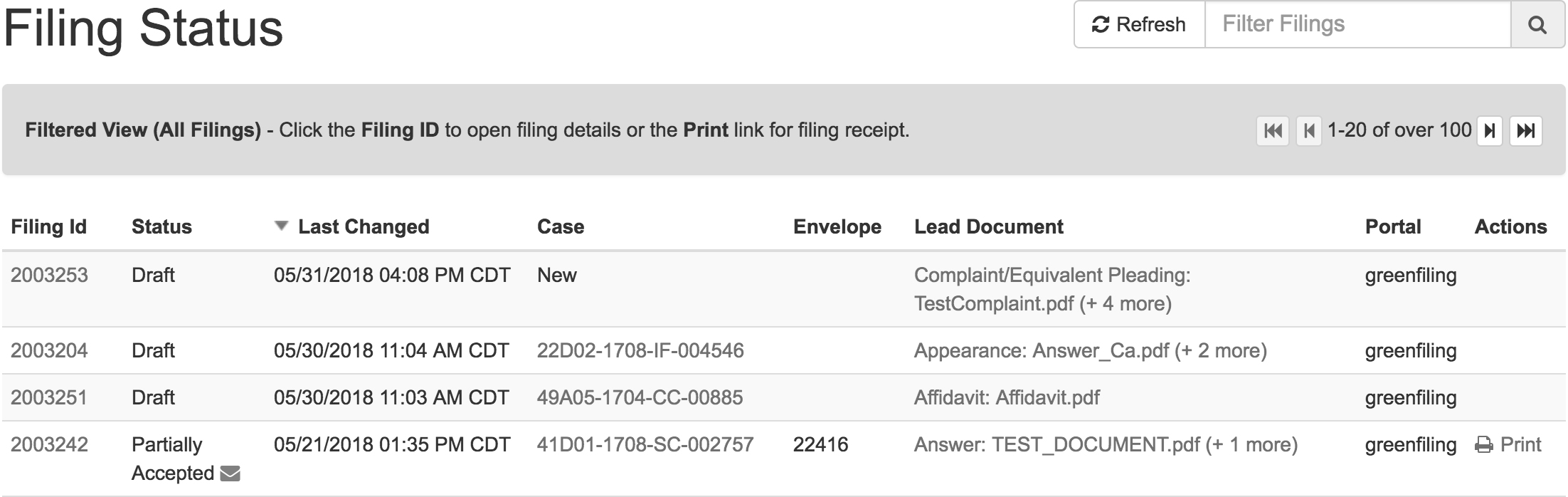Collapse the Last Changed sort arrow triangle

[x=280, y=226]
